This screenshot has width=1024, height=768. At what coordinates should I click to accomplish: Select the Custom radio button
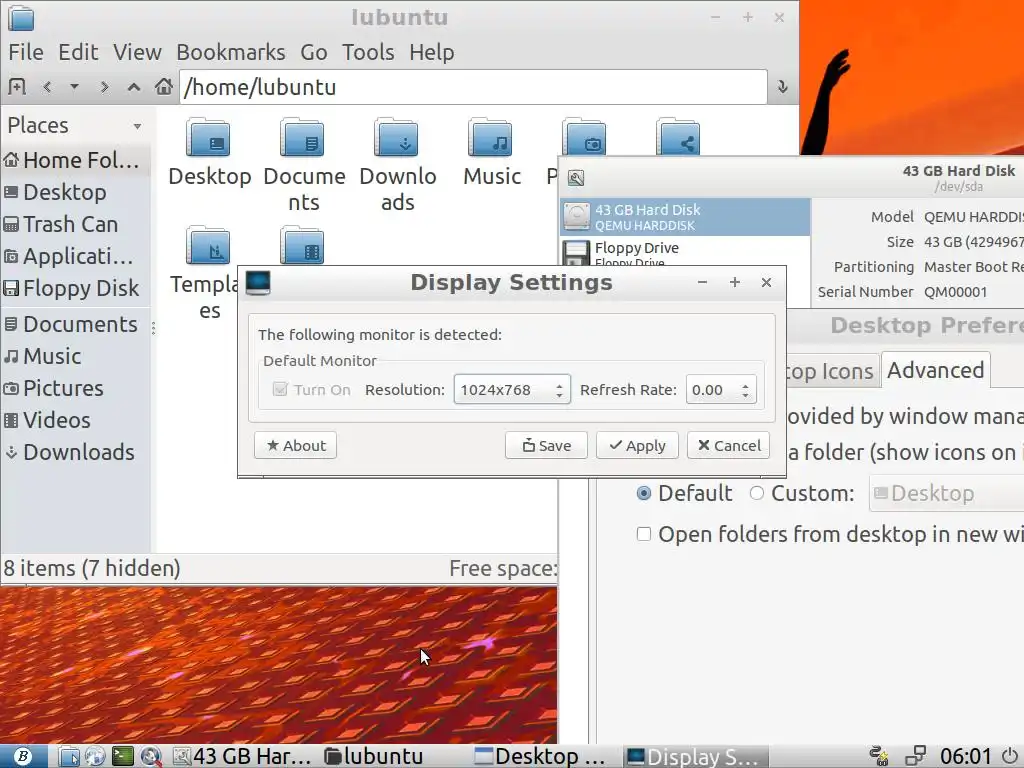pyautogui.click(x=757, y=493)
